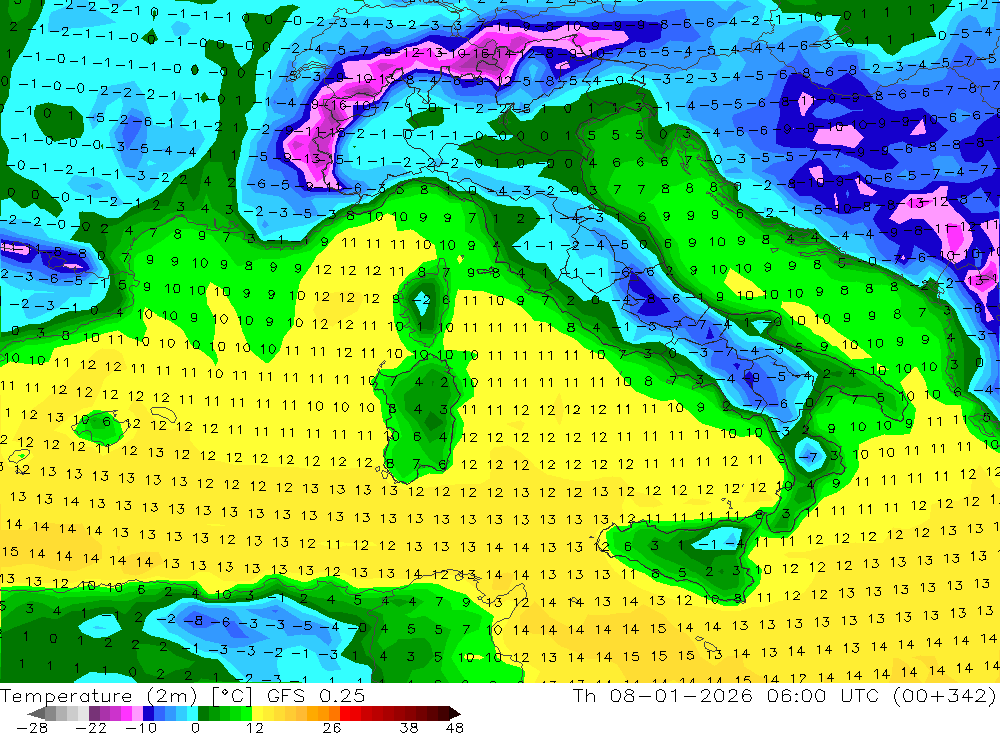1000x733 pixels.
Task: Select the bright yellow swatch above 12
Action: [258, 713]
